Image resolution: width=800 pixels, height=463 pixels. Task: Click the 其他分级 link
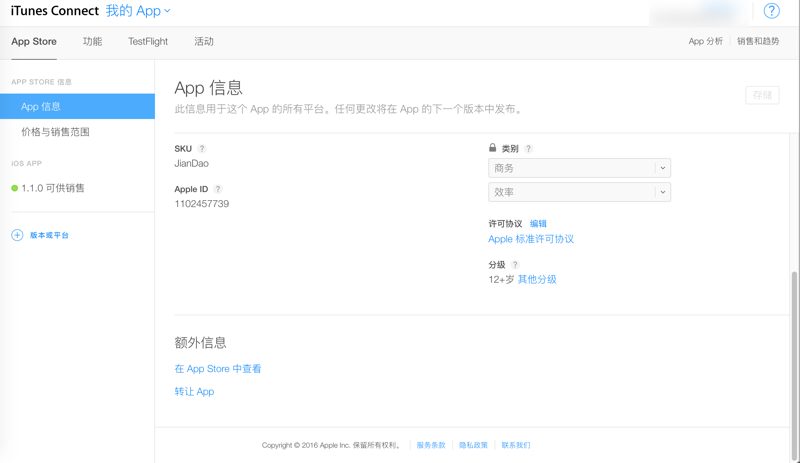pos(537,279)
